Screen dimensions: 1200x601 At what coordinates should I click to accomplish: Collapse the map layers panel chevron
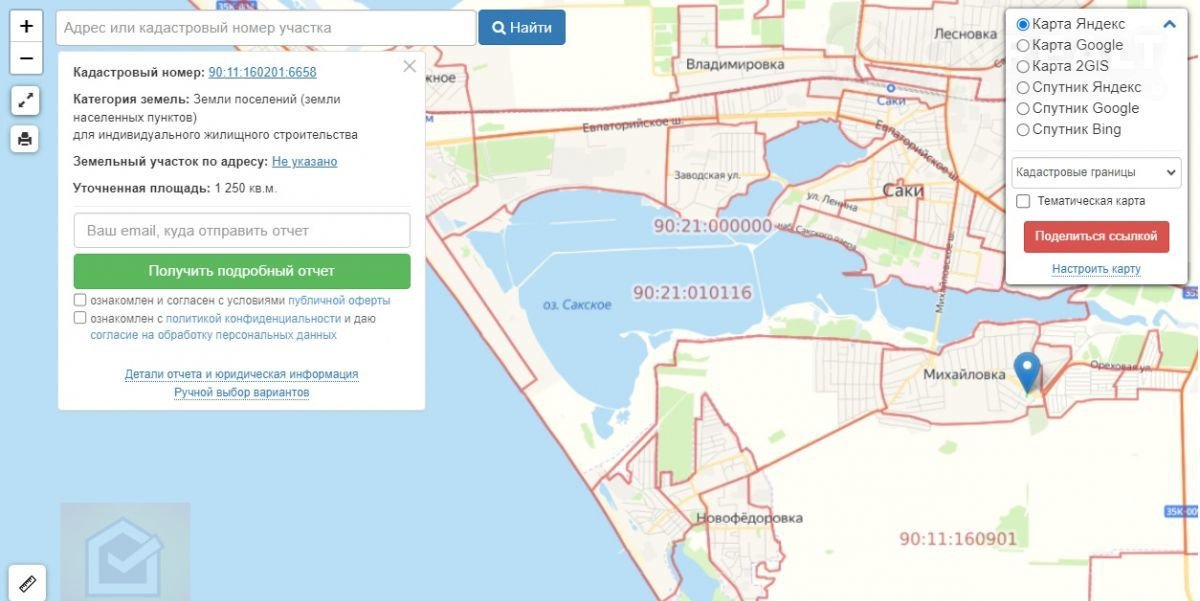point(1169,25)
